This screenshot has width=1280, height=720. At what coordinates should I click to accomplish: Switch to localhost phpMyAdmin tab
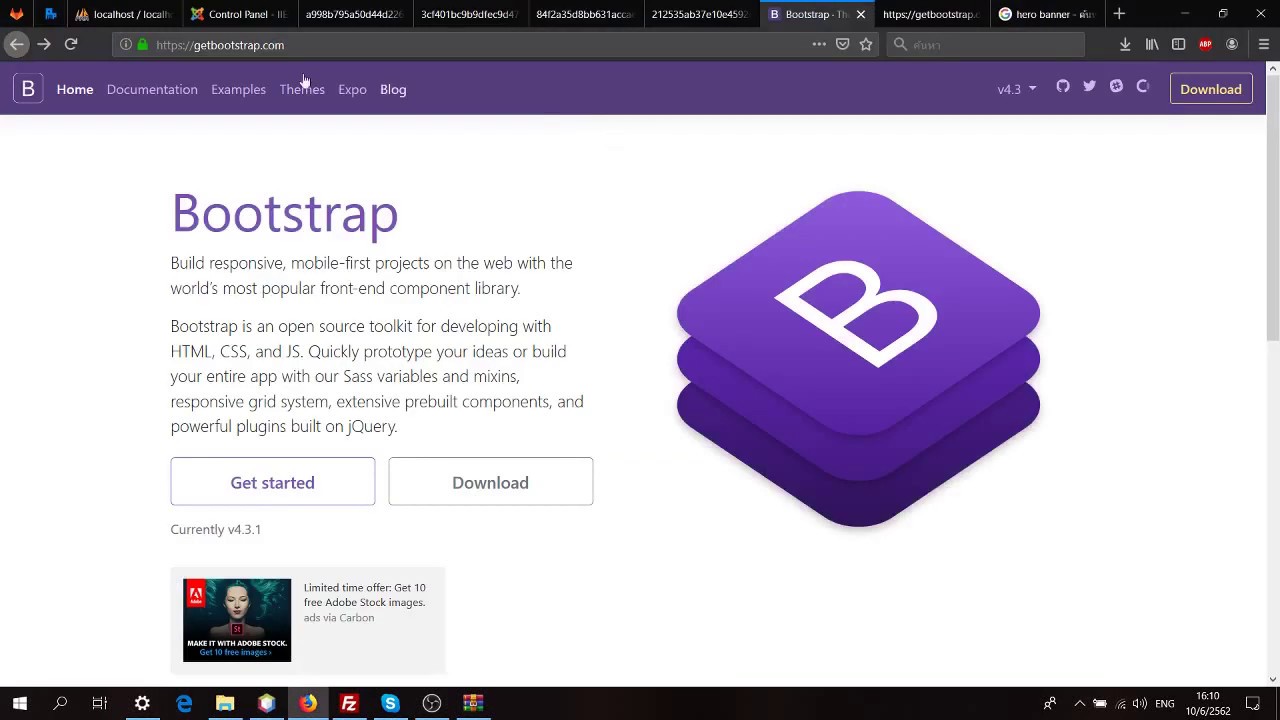click(x=124, y=14)
